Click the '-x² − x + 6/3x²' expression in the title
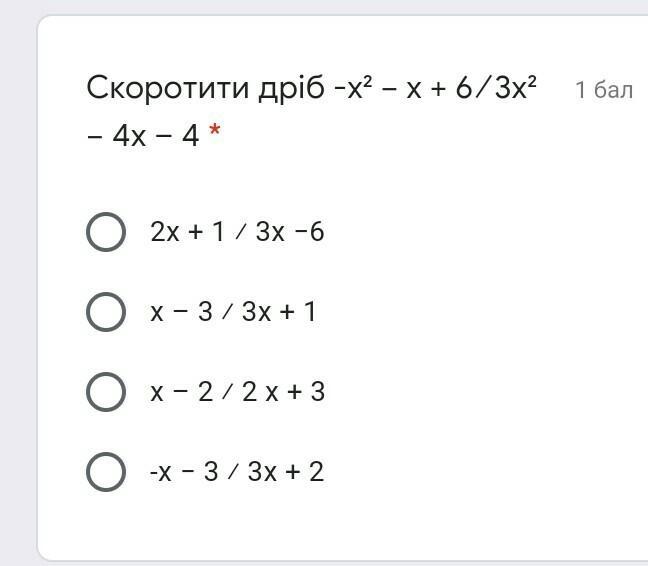 436,88
